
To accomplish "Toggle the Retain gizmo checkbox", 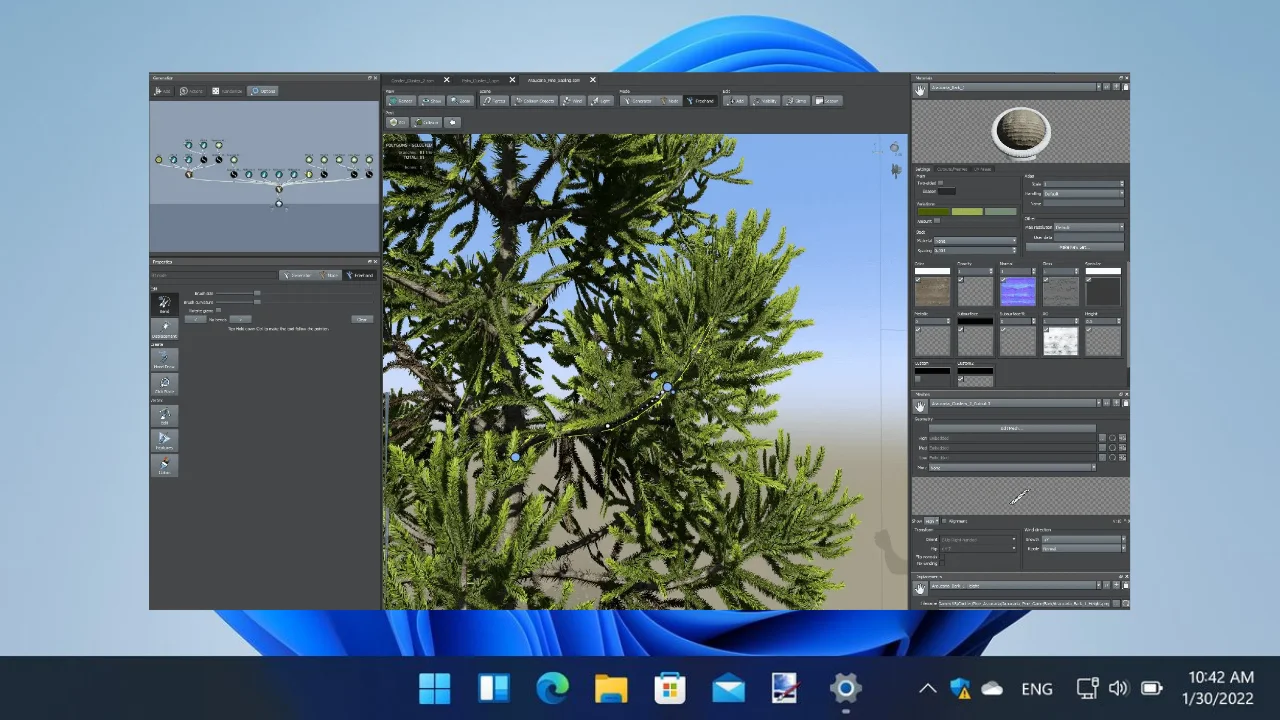I will click(x=218, y=310).
